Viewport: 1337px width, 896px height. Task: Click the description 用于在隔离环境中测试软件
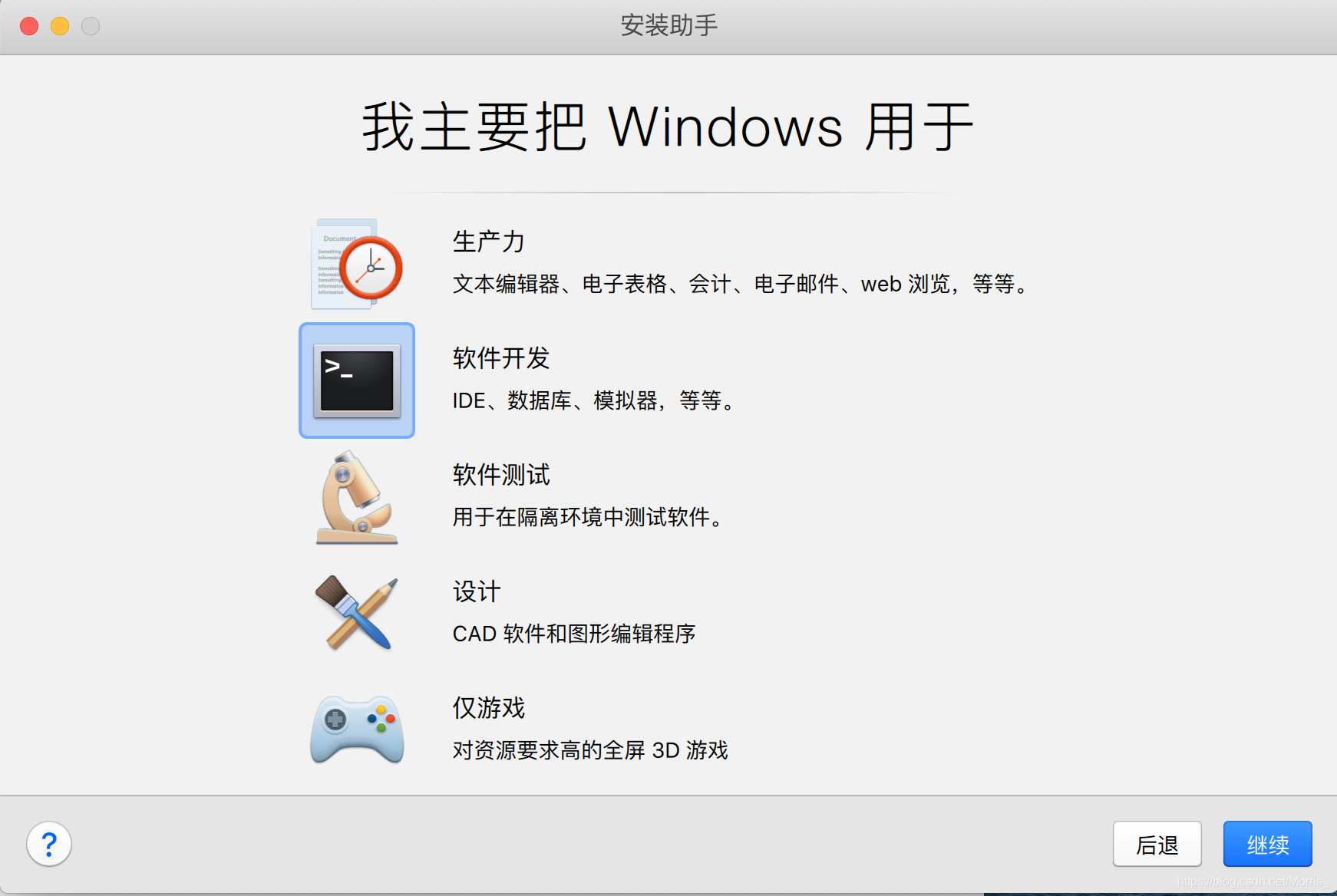point(589,517)
